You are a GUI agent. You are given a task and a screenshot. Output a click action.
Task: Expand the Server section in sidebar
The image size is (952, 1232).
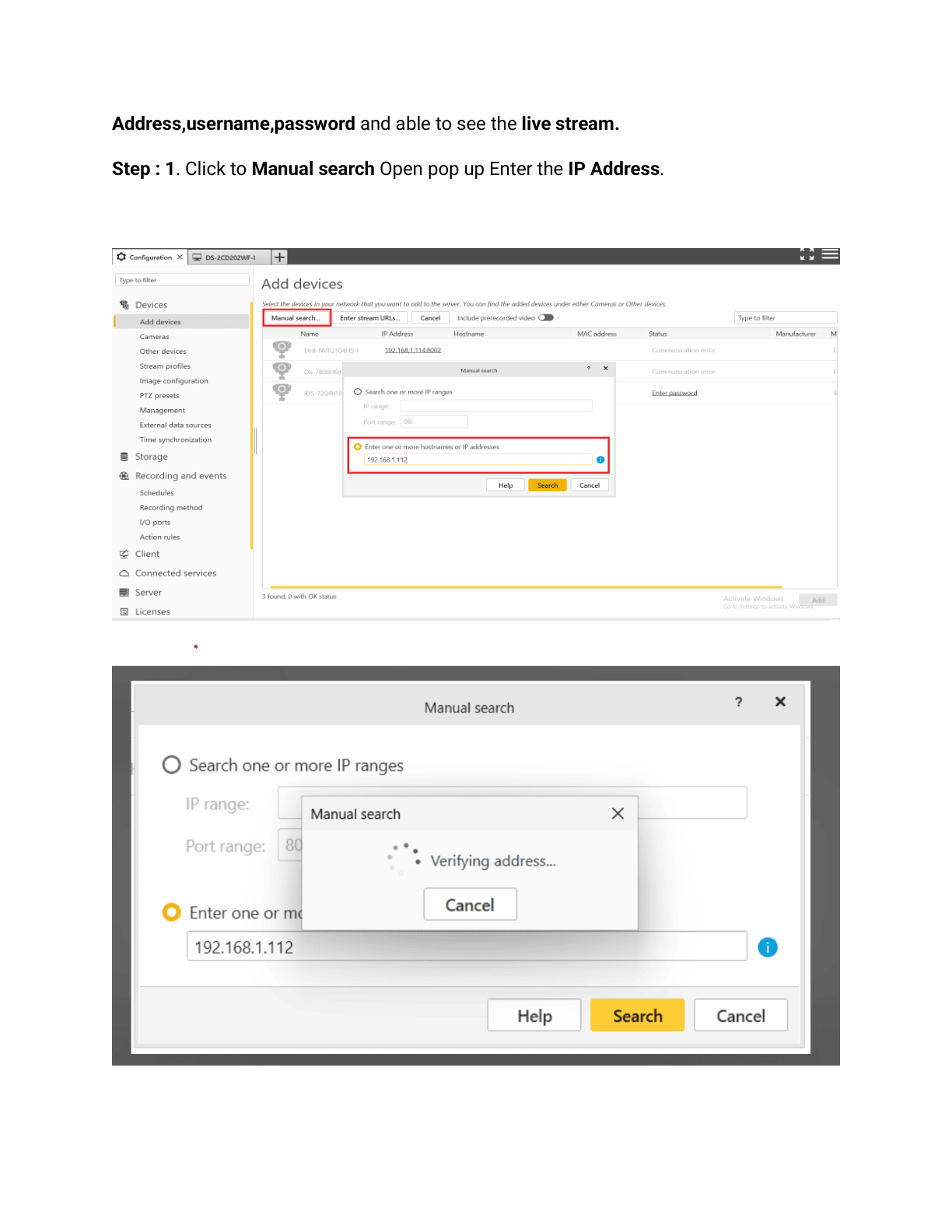pos(148,593)
